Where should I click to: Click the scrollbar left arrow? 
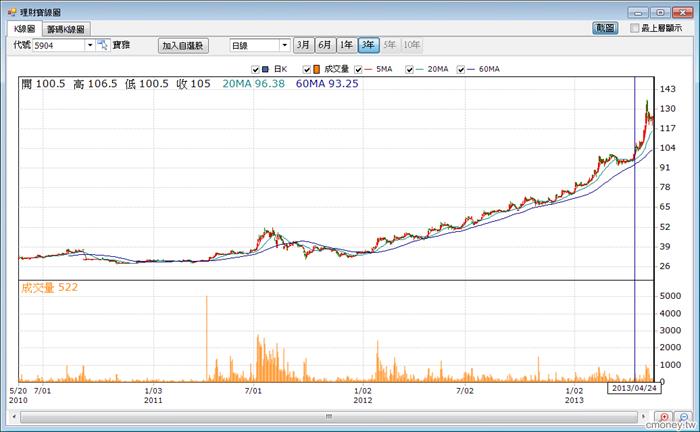(x=14, y=417)
